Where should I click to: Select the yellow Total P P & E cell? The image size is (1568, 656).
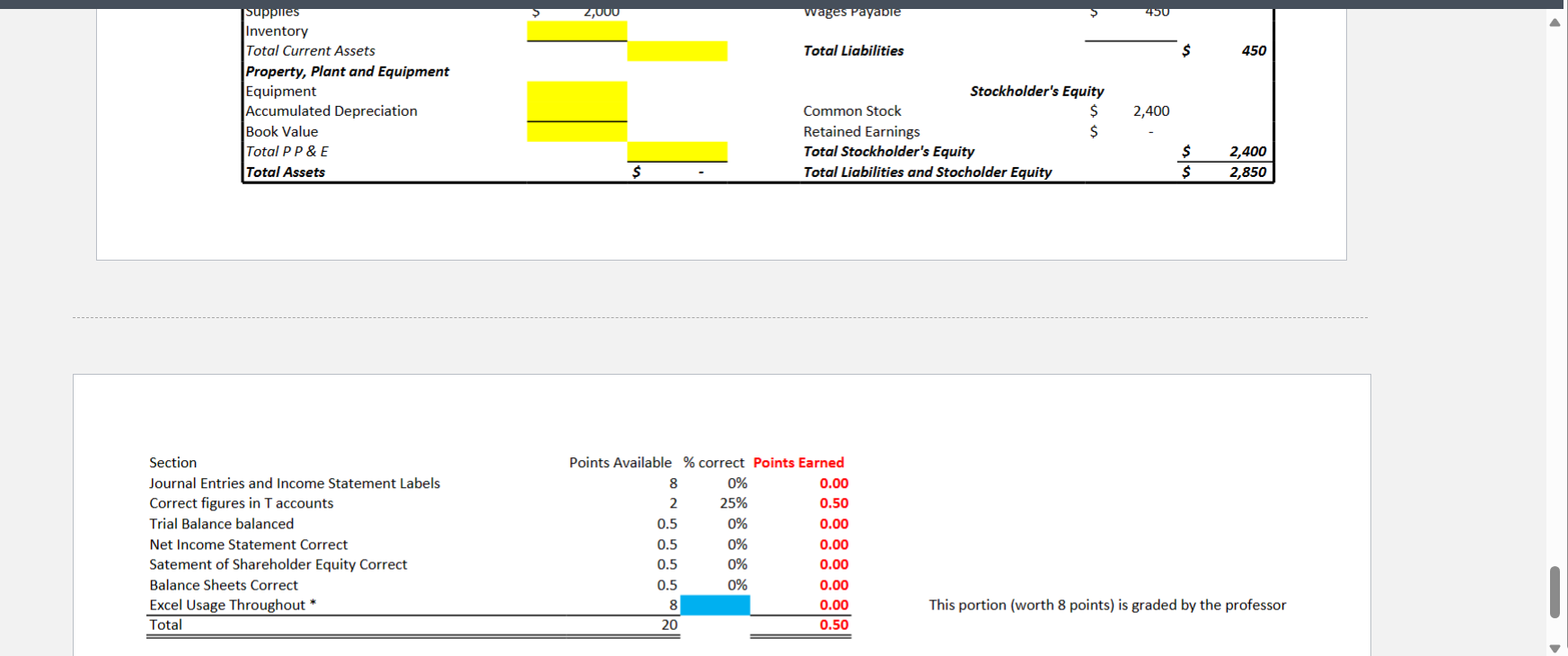pos(677,151)
